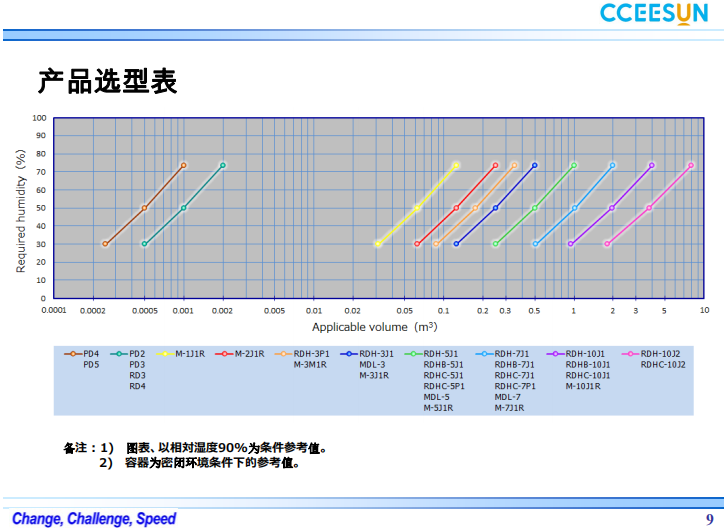Click the CCEESUN logo
The height and width of the screenshot is (528, 726).
pos(654,13)
